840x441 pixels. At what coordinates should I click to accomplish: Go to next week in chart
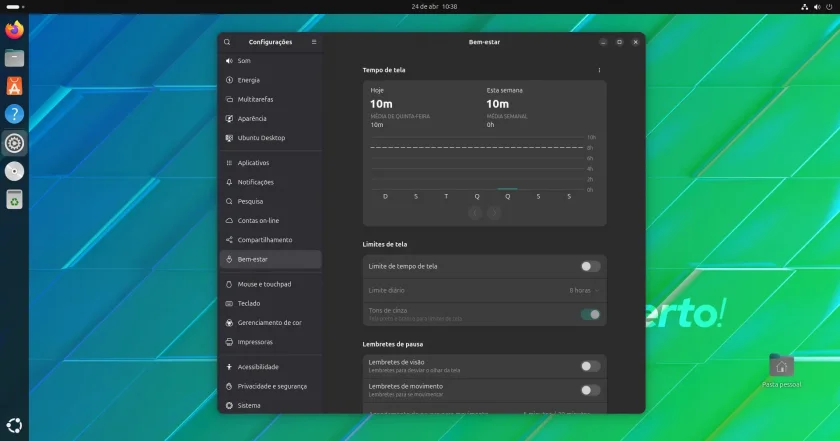coord(494,213)
